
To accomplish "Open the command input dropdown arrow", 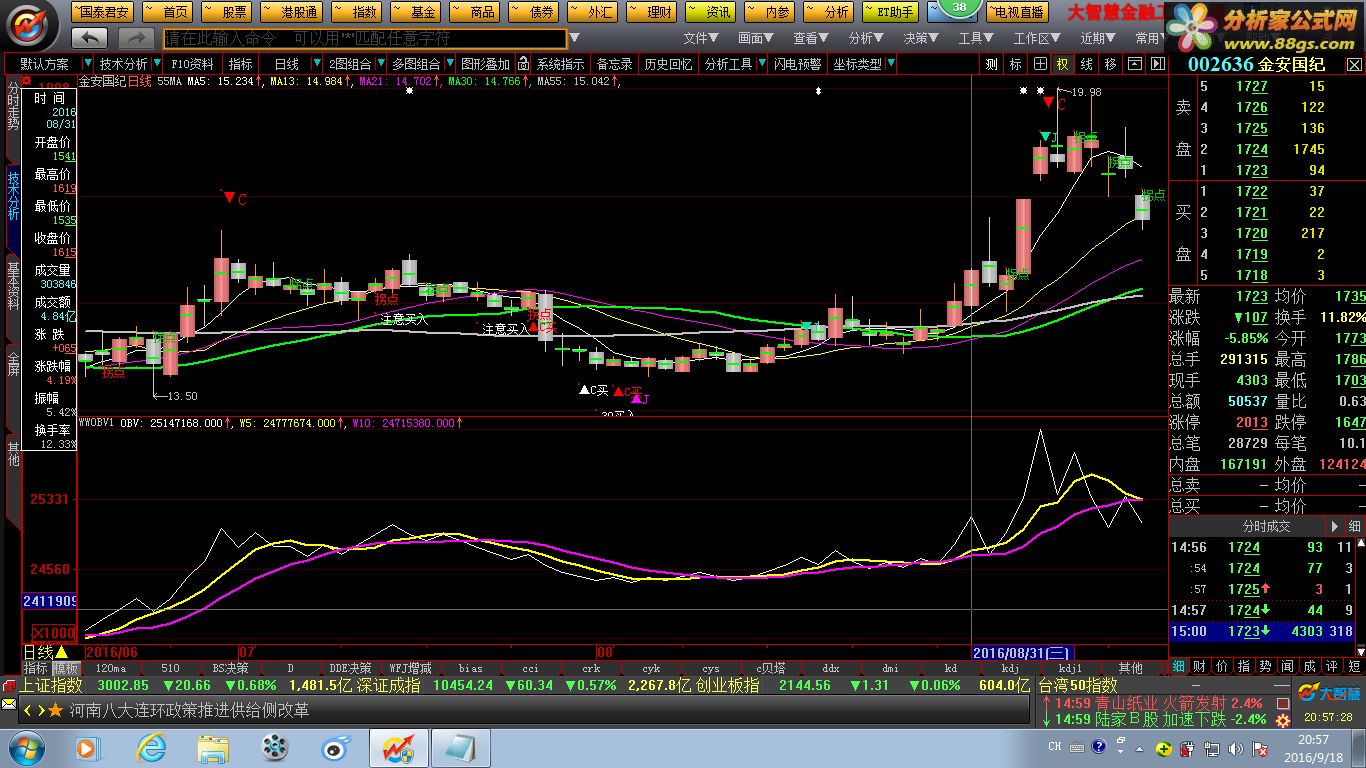I will coord(573,39).
